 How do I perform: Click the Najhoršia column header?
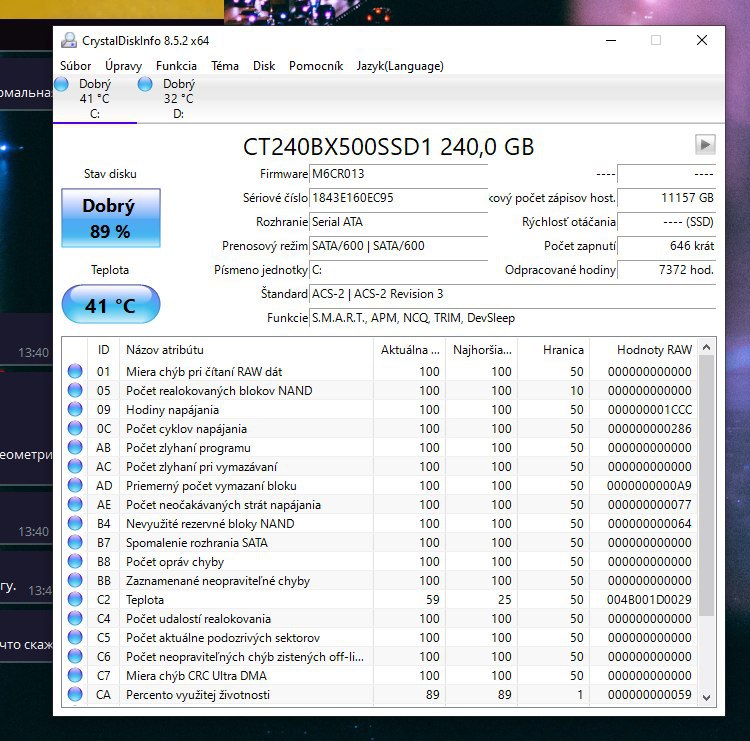point(482,350)
